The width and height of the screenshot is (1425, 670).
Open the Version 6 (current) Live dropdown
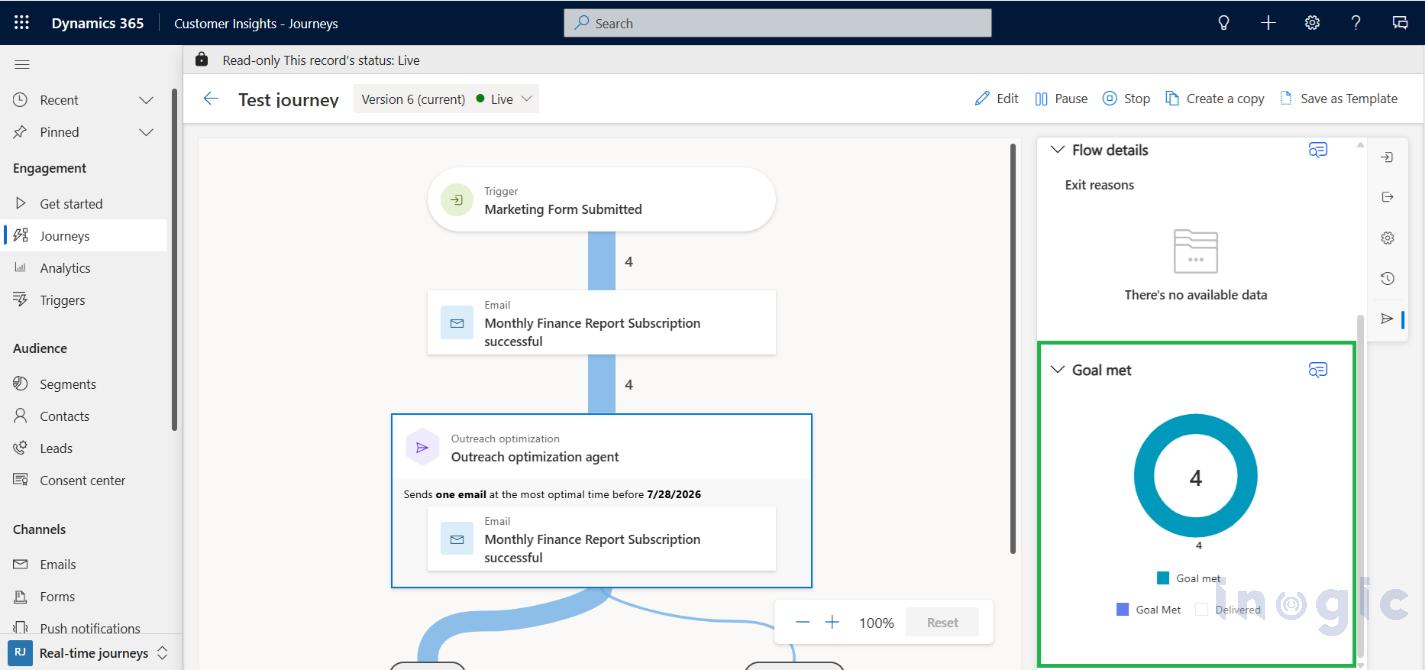(x=446, y=99)
